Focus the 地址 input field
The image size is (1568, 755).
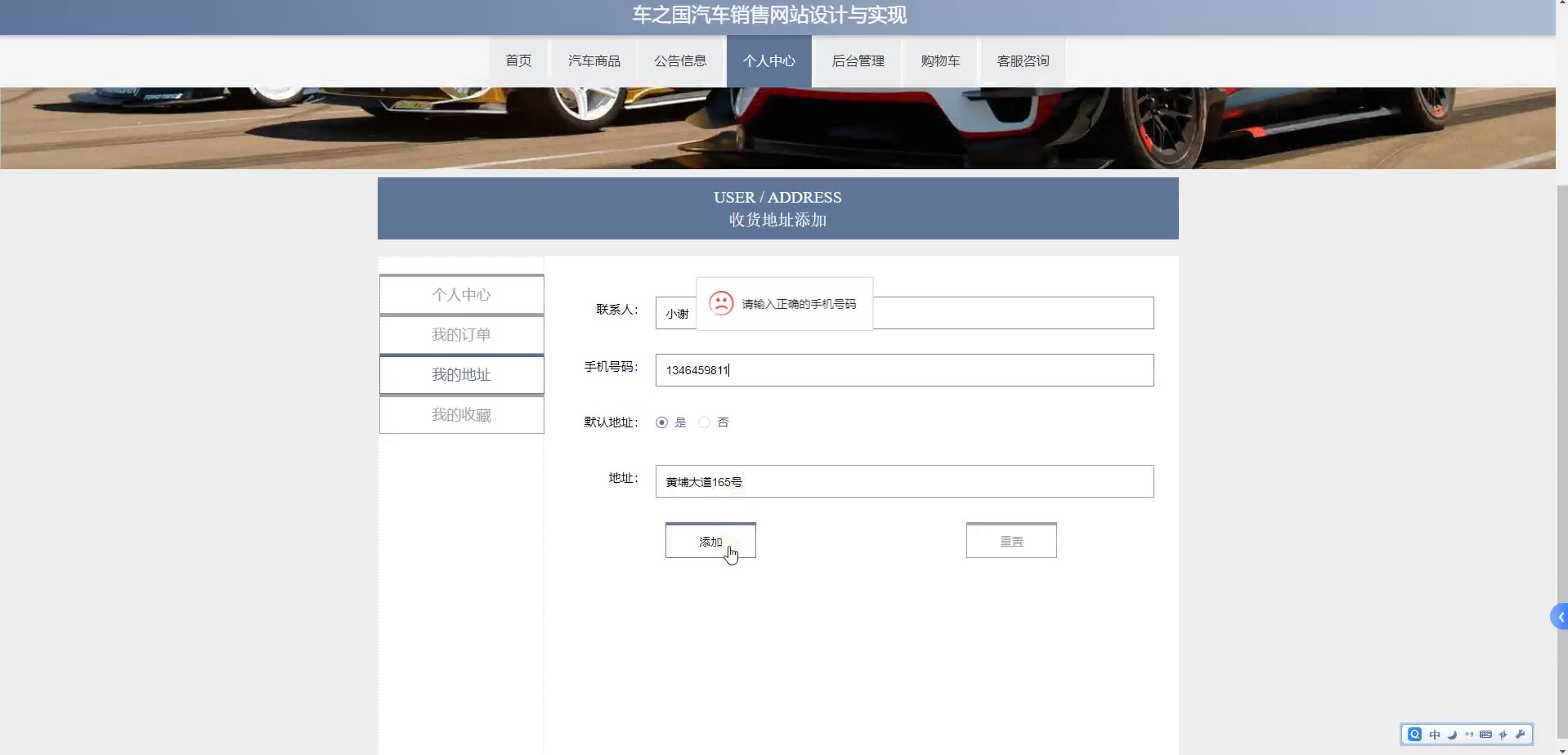coord(904,481)
